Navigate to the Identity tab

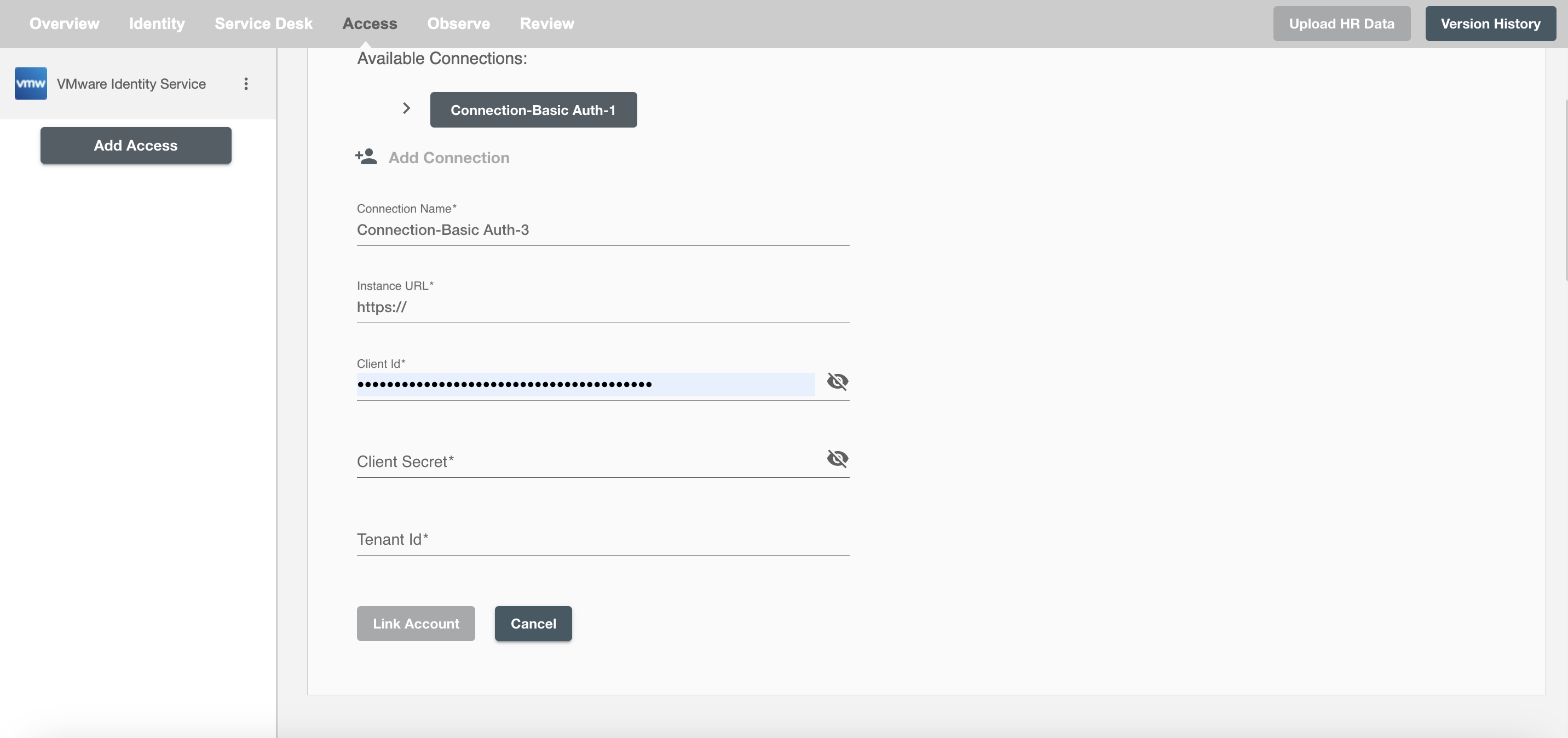(157, 23)
